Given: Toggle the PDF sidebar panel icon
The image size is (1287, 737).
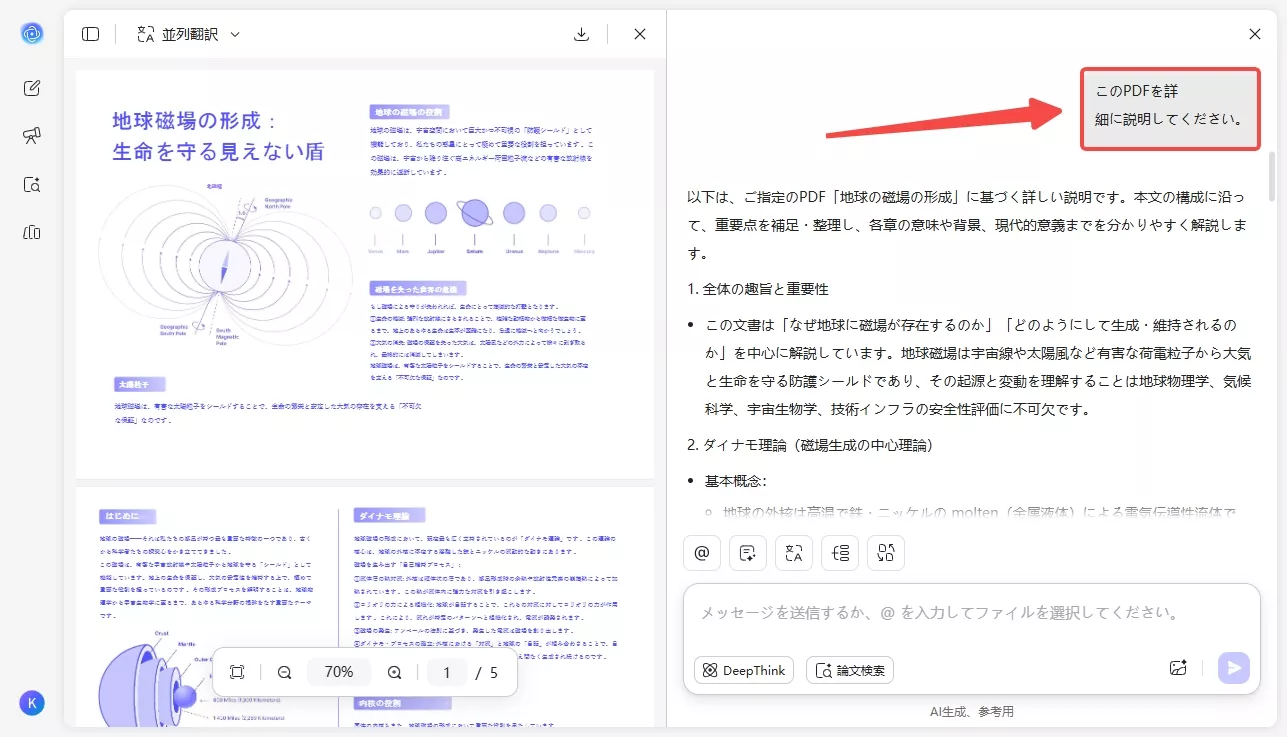Looking at the screenshot, I should [x=90, y=33].
